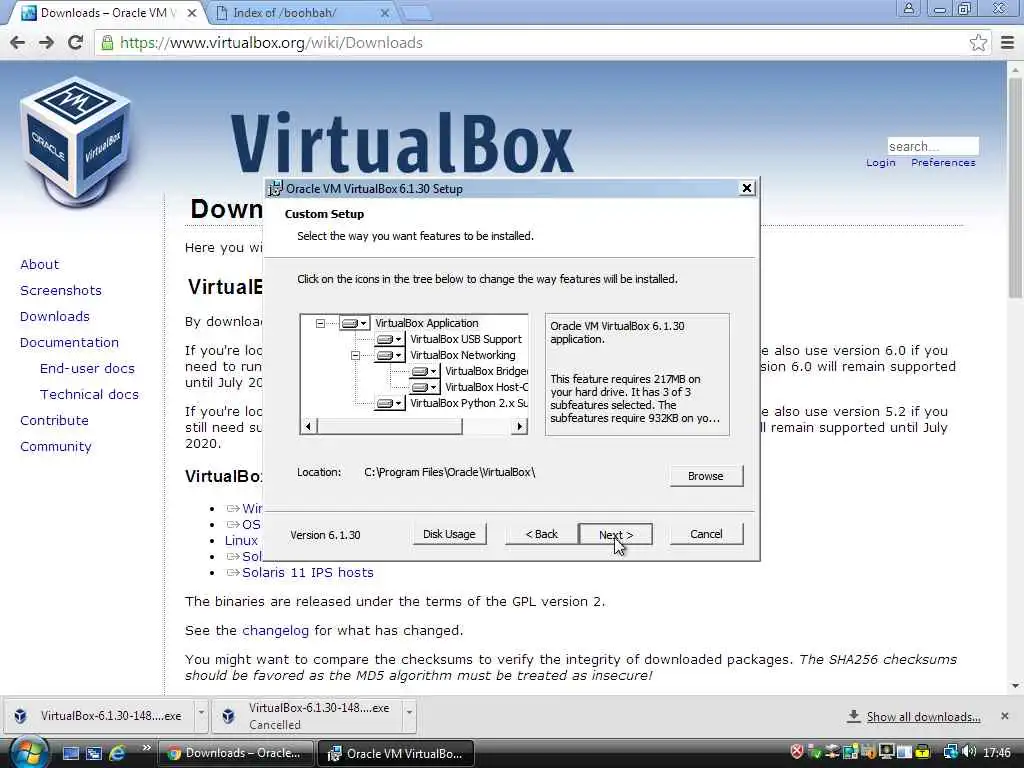Open Documentation in the sidebar
1024x768 pixels.
[x=69, y=343]
